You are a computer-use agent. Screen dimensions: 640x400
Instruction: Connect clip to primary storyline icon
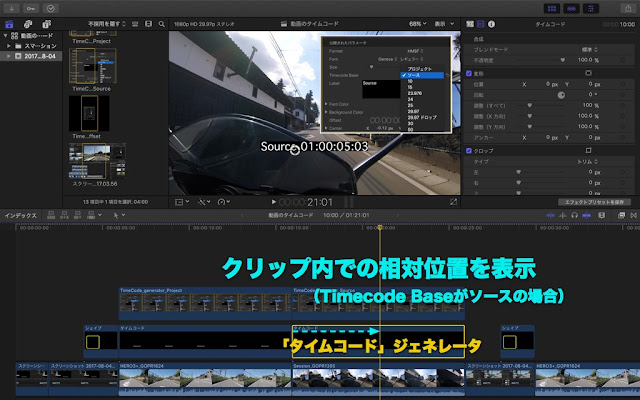pyautogui.click(x=51, y=215)
